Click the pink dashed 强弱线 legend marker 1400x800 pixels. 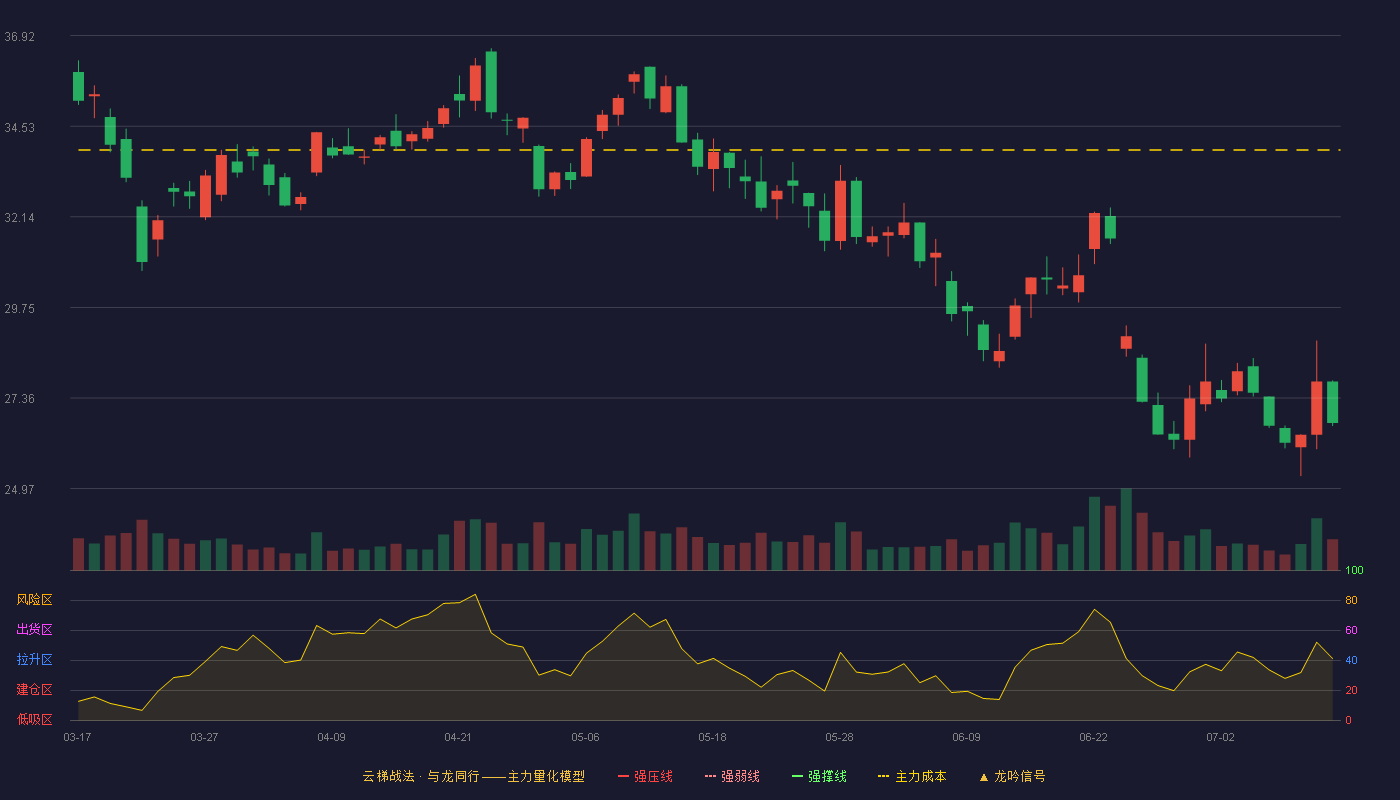pyautogui.click(x=710, y=776)
